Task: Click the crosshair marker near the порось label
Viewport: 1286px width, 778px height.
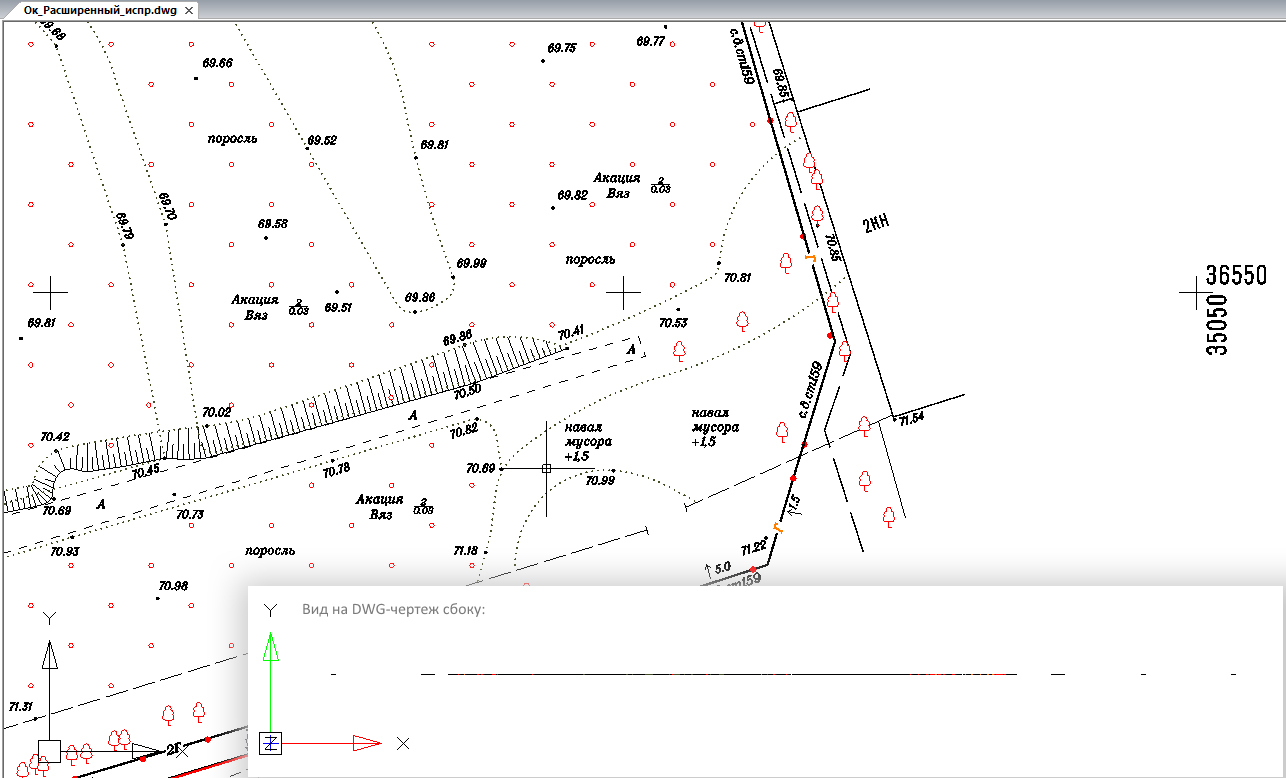Action: point(624,291)
